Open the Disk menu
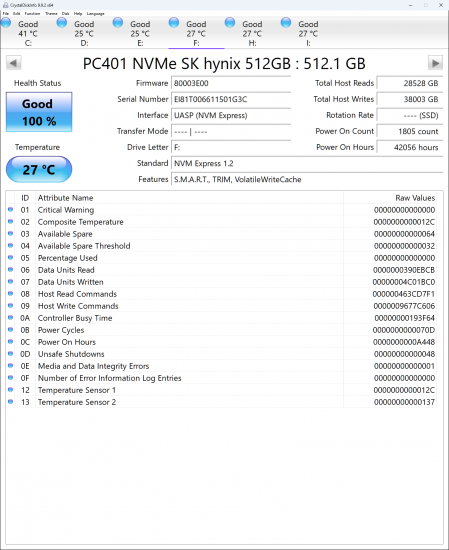Image resolution: width=449 pixels, height=550 pixels. 66,13
